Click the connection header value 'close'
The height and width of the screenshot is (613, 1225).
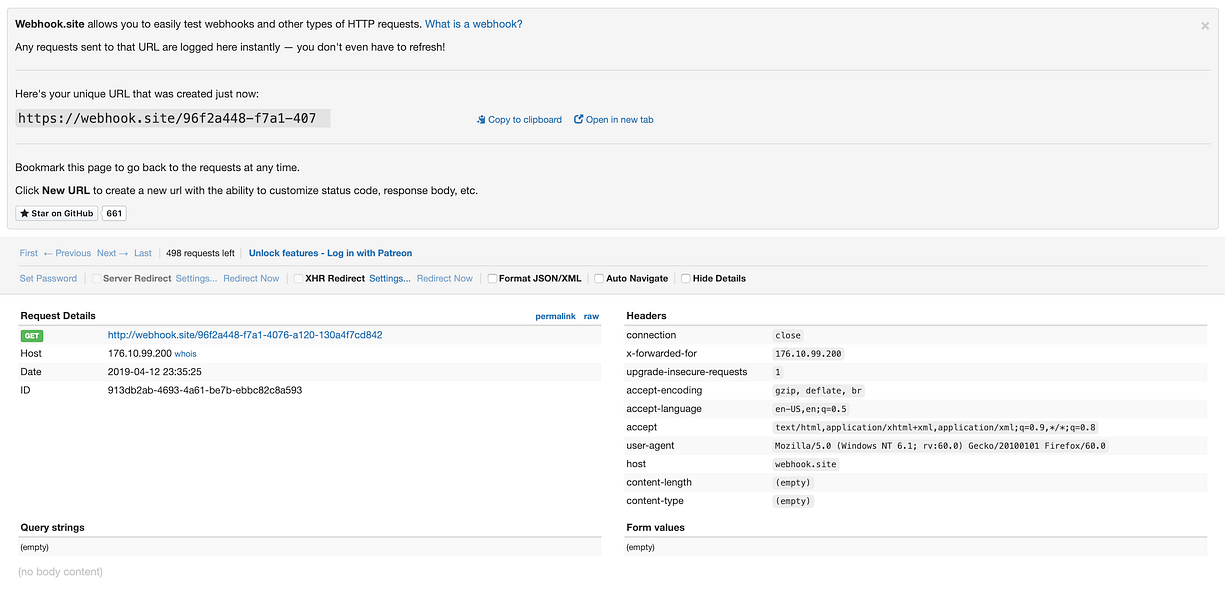[x=788, y=336]
